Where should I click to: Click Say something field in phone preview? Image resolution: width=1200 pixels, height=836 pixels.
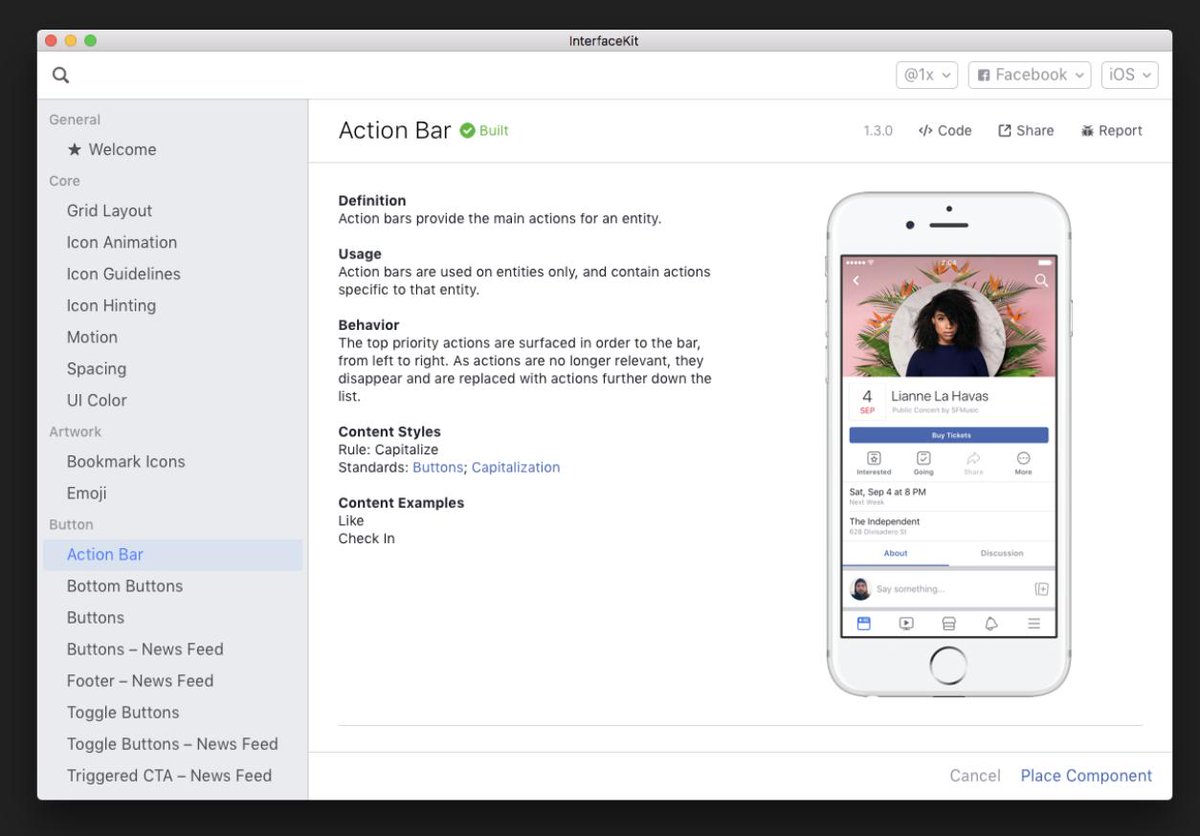[x=910, y=590]
